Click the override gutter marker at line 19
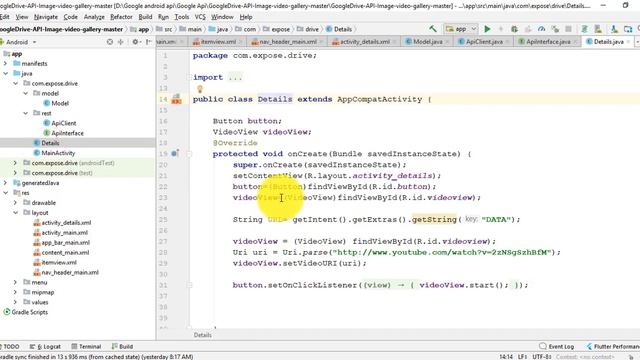Viewport: 640px width, 360px height. coord(175,154)
